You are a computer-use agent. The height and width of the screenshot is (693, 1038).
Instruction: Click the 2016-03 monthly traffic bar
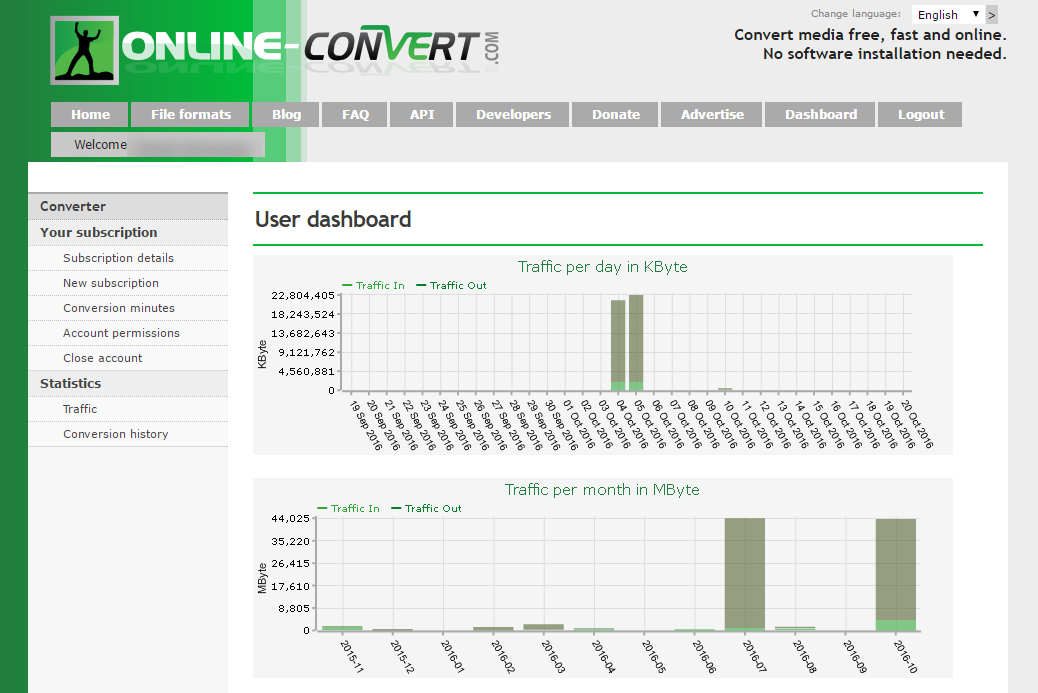click(x=543, y=627)
